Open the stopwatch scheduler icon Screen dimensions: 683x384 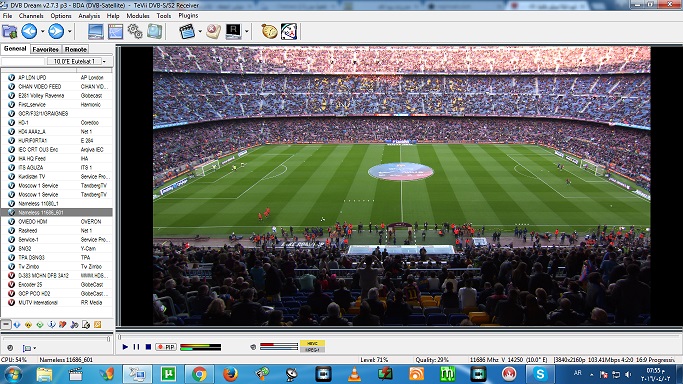pyautogui.click(x=269, y=31)
